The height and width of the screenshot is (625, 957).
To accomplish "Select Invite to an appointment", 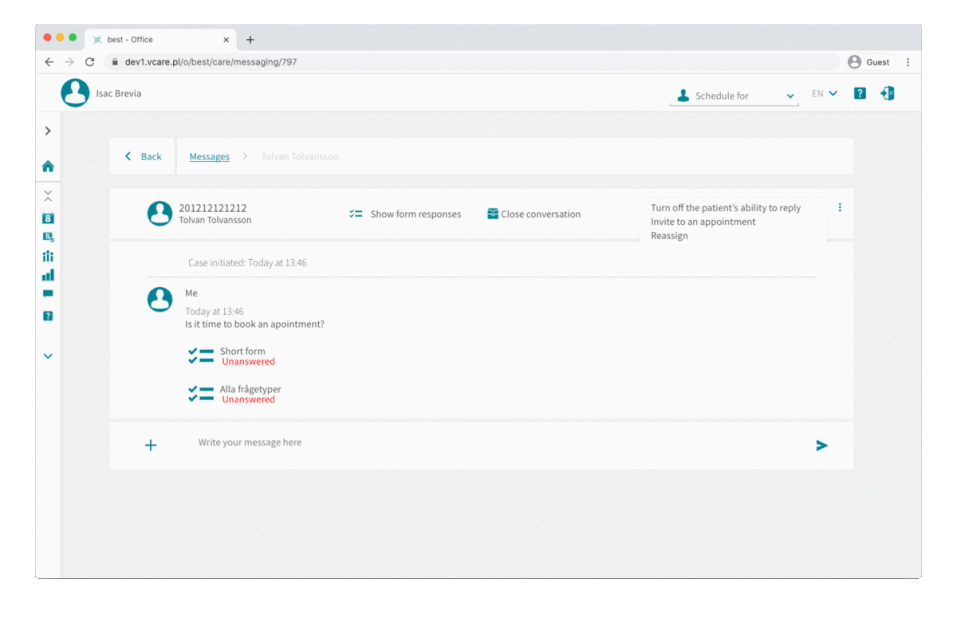I will point(703,222).
